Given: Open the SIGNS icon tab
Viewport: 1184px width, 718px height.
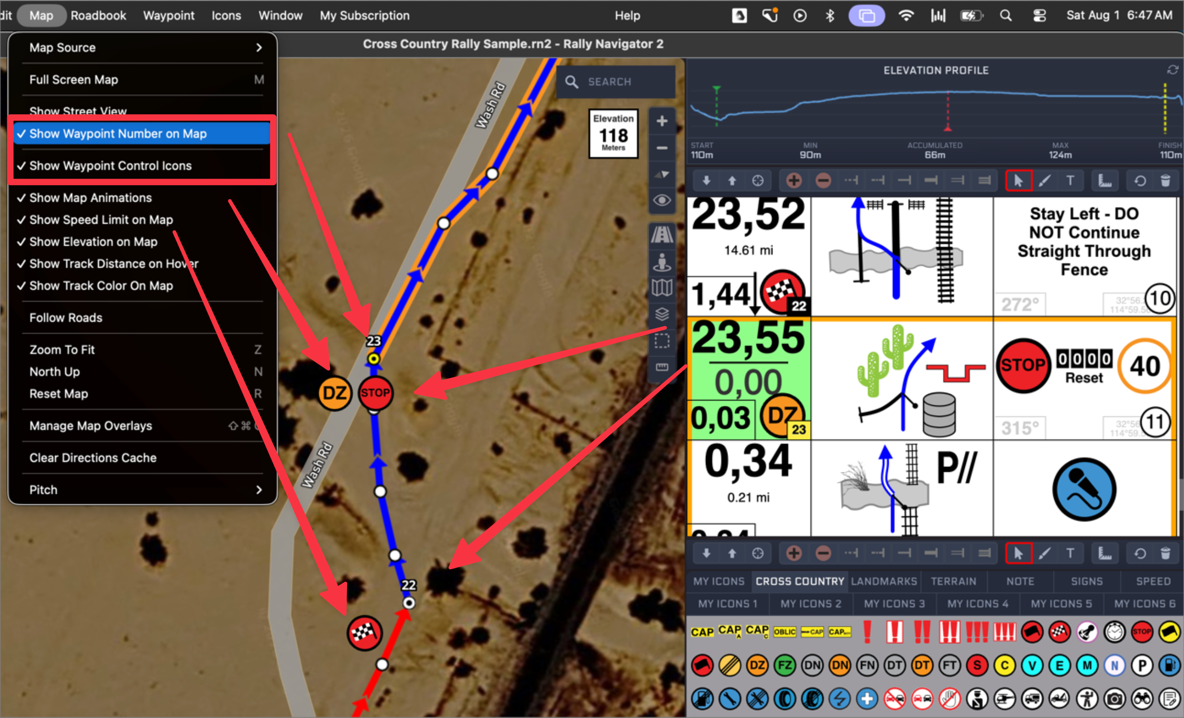Looking at the screenshot, I should (x=1087, y=581).
